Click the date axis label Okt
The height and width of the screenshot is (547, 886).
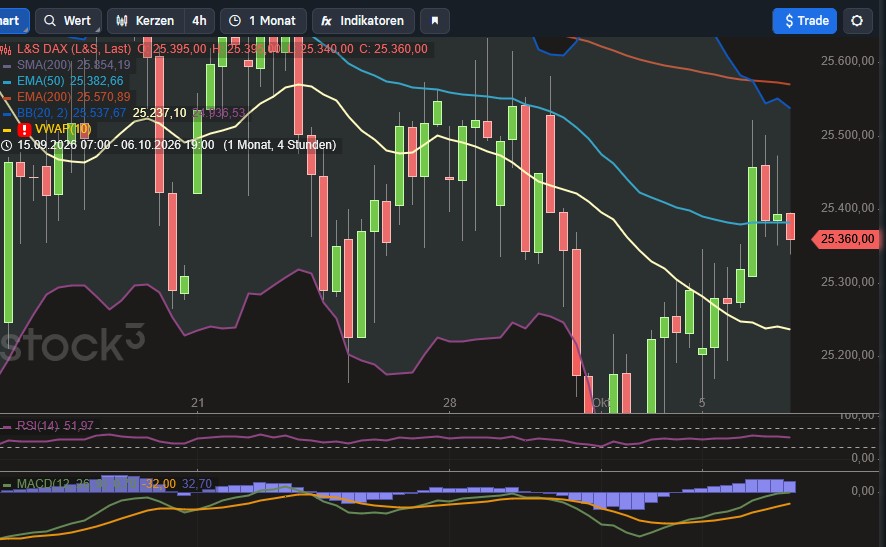click(601, 403)
